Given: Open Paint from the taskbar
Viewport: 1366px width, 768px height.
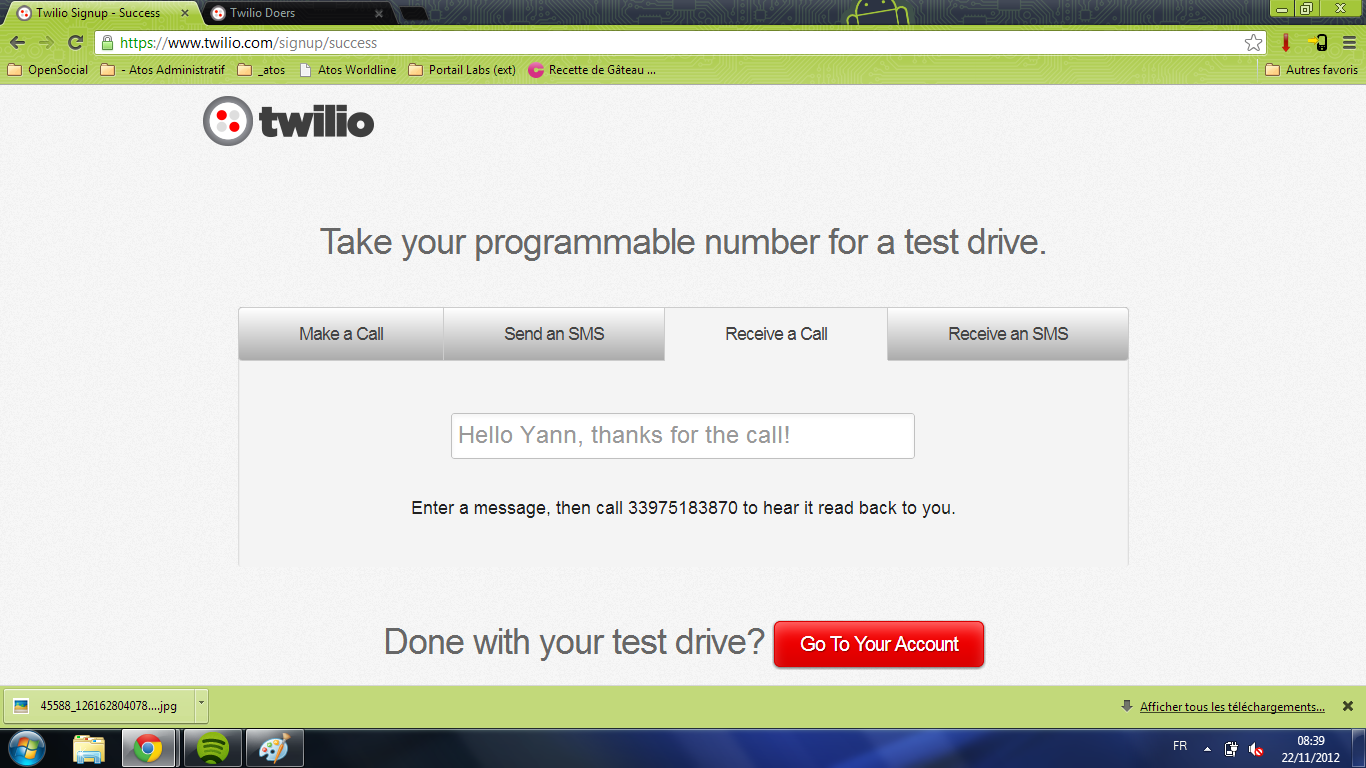Looking at the screenshot, I should [273, 748].
